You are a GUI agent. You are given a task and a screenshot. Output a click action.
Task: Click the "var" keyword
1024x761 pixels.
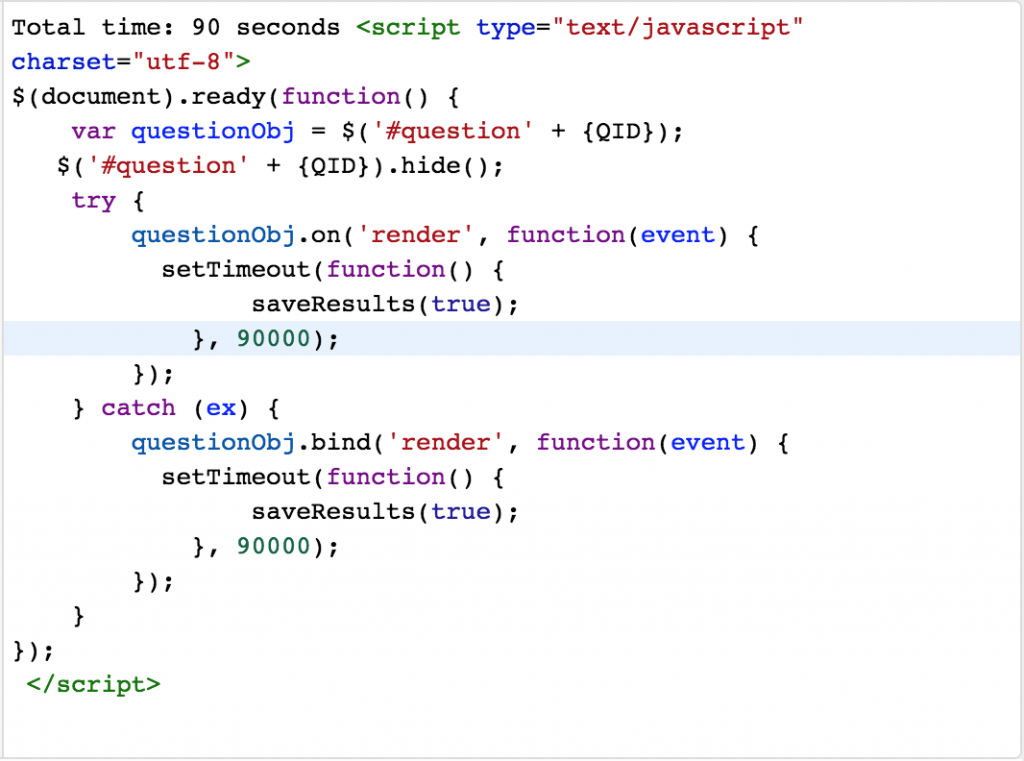tap(93, 131)
